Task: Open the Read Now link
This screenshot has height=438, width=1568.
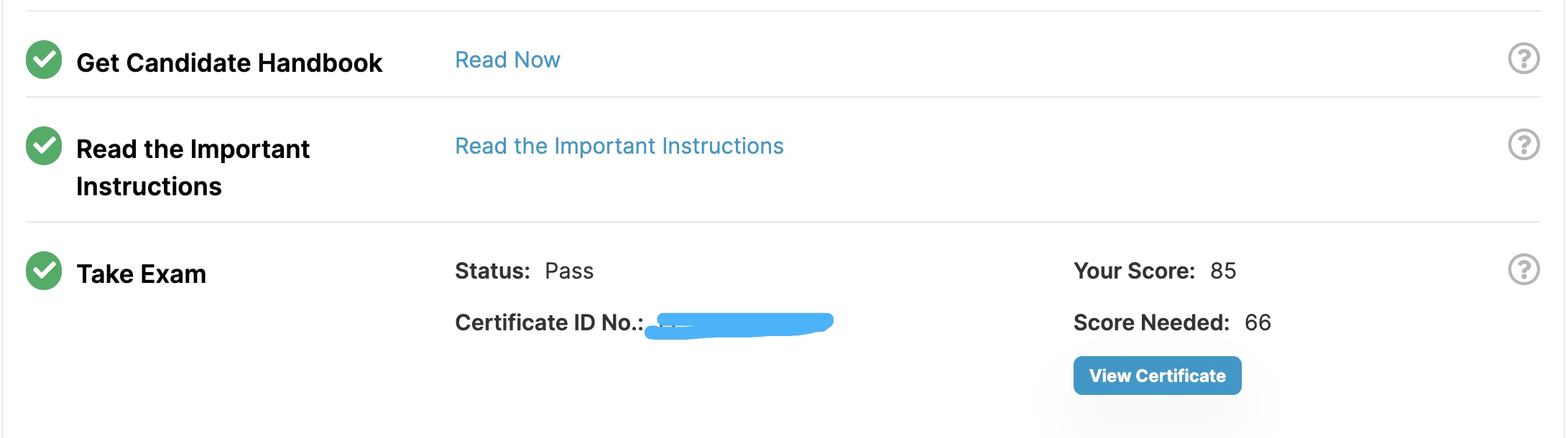Action: tap(507, 60)
